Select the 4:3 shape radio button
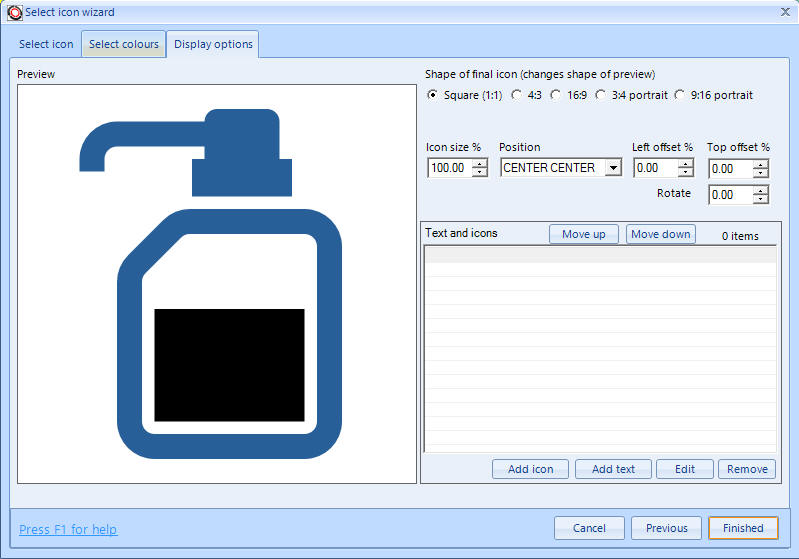The width and height of the screenshot is (799, 559). click(x=516, y=95)
